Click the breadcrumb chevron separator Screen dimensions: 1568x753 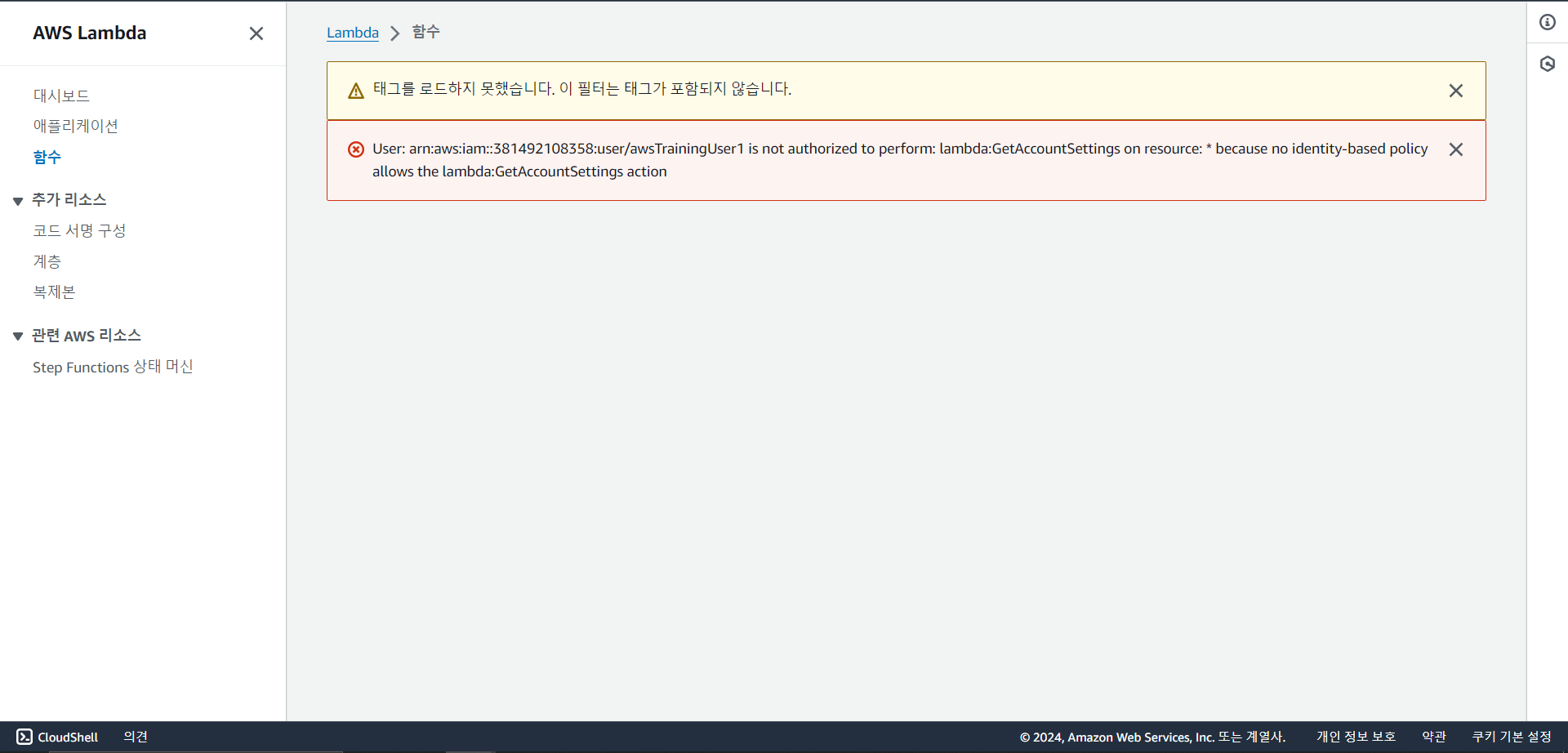(x=395, y=33)
